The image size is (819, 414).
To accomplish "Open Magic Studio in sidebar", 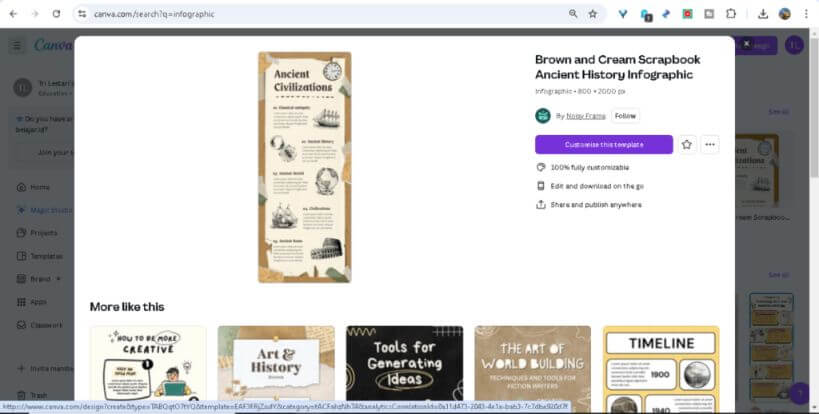I will pos(45,210).
